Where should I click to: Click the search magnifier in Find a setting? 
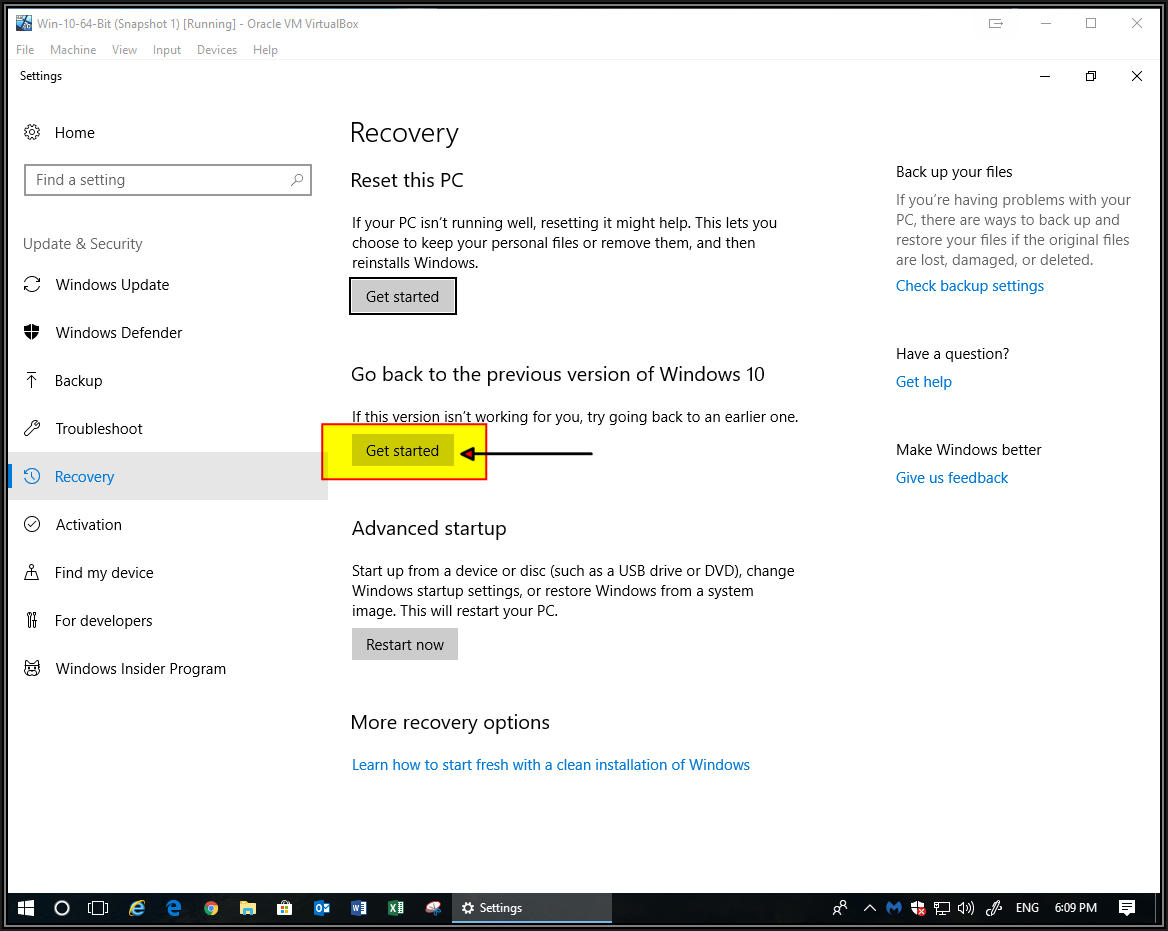(x=296, y=179)
